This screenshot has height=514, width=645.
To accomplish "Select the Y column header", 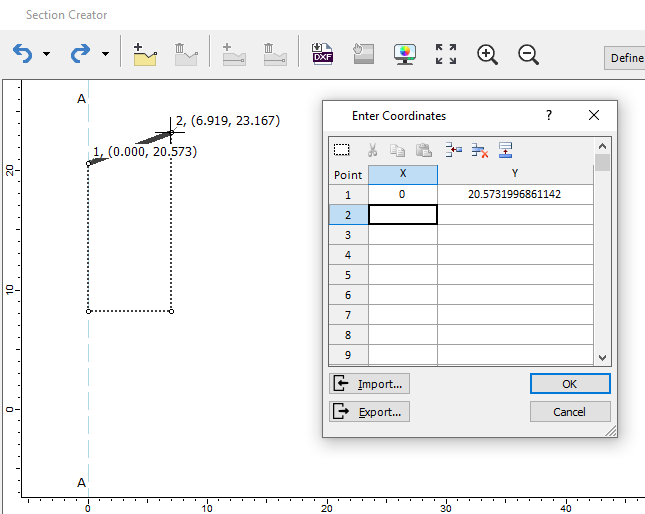I will click(x=515, y=174).
